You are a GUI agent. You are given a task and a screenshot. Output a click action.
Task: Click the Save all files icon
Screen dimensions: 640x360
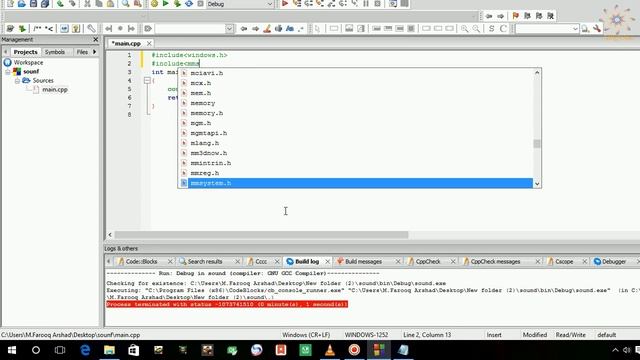point(45,4)
